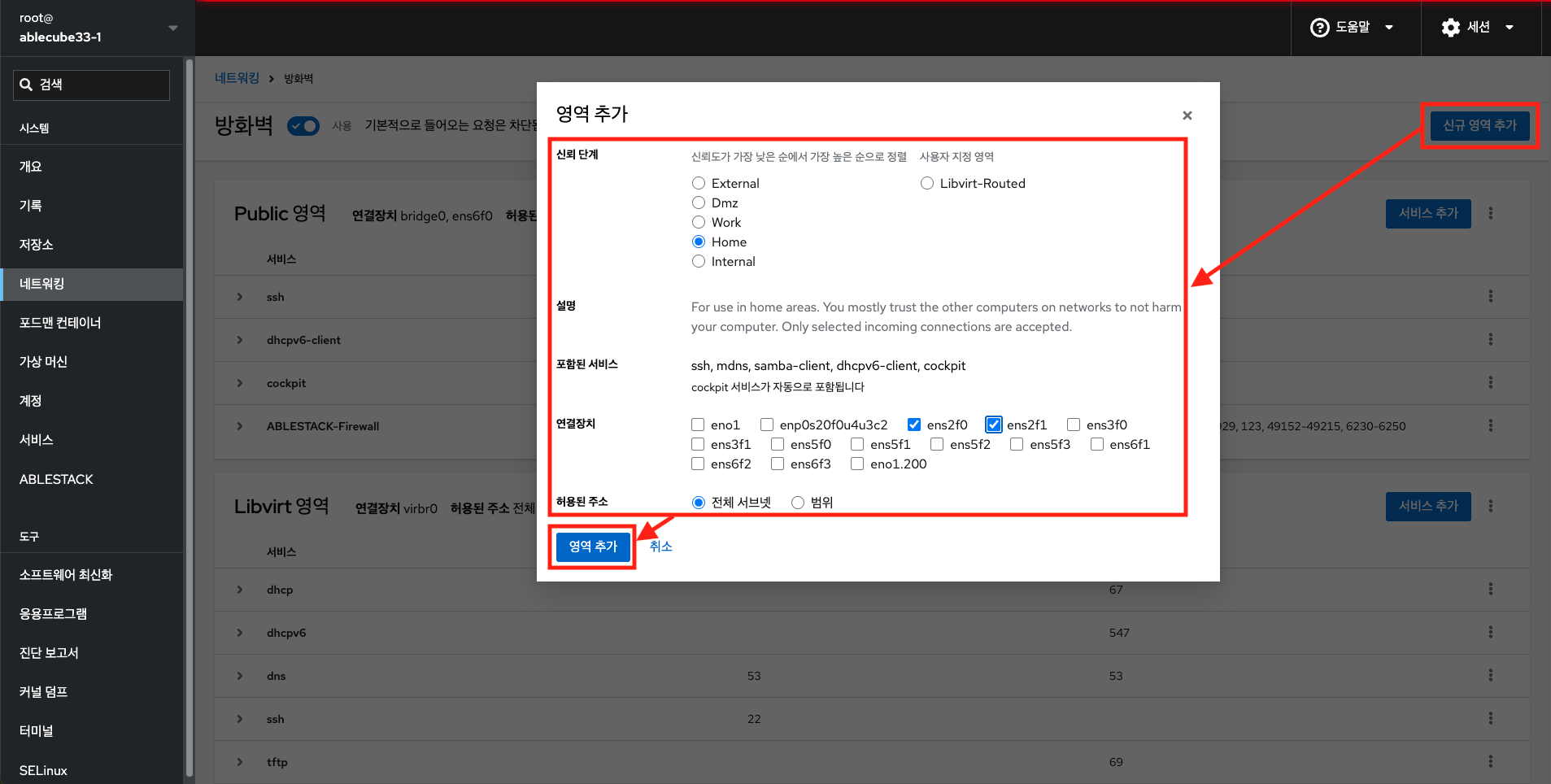
Task: Click the blue 영역 추가 button
Action: (593, 547)
